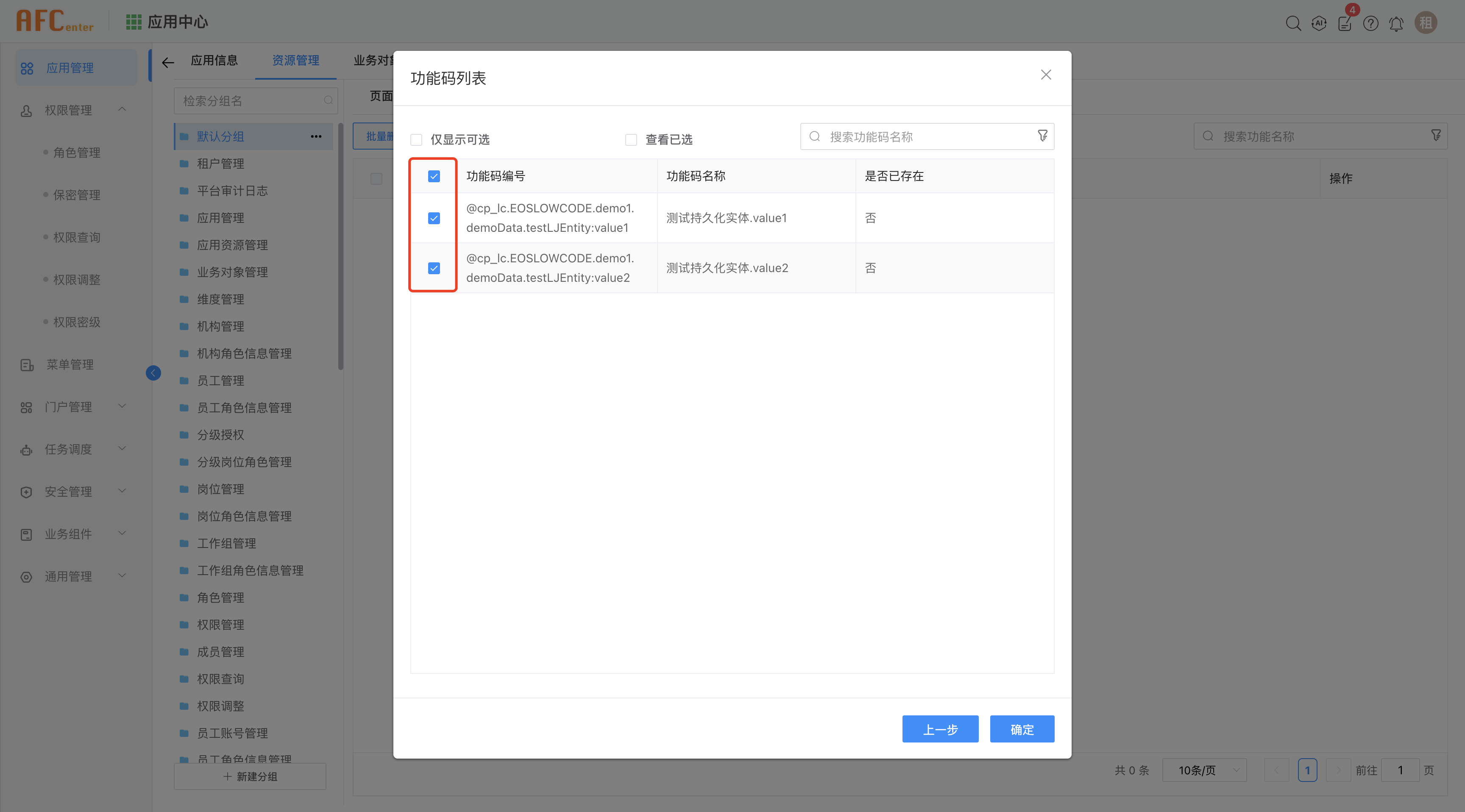
Task: Enable the 查看已选 checkbox
Action: [x=631, y=139]
